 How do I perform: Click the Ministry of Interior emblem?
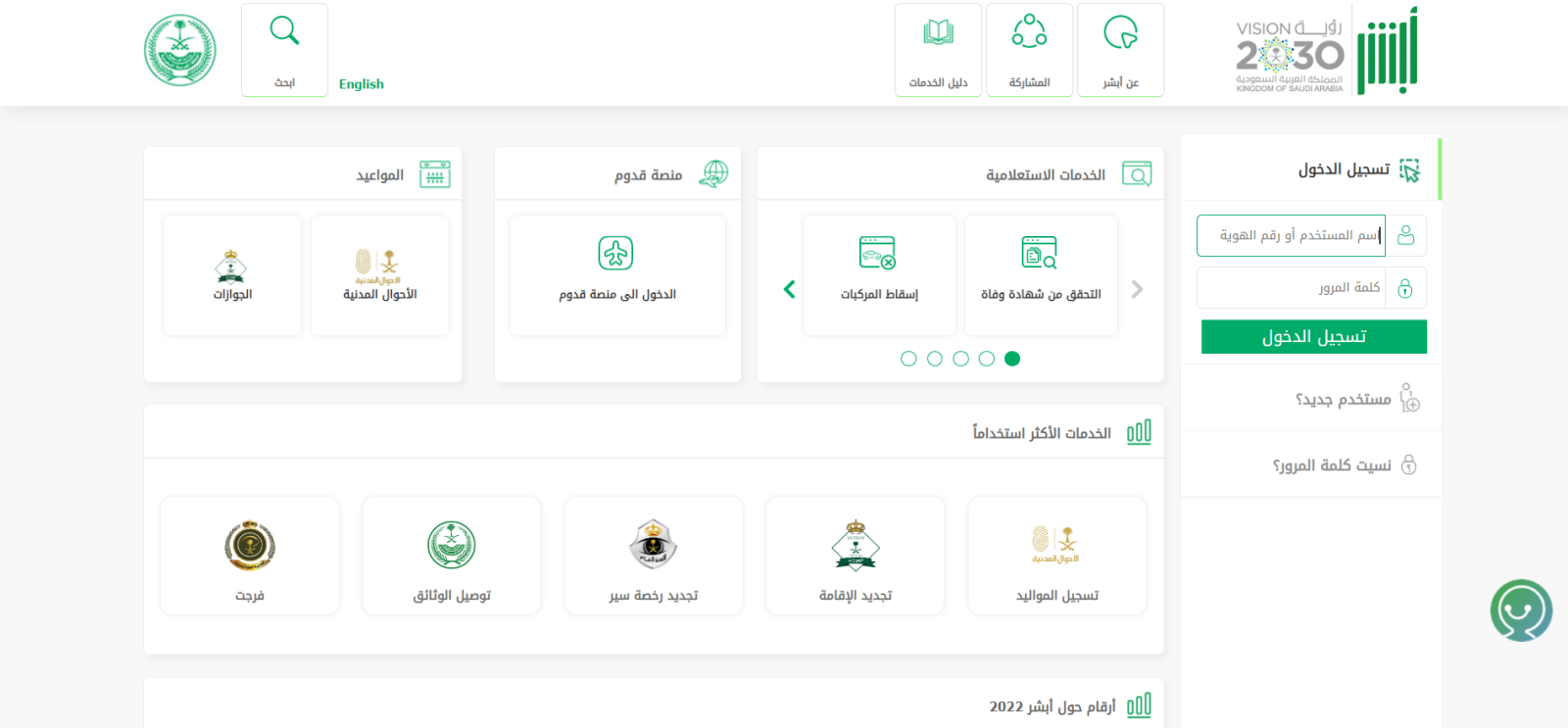point(180,50)
